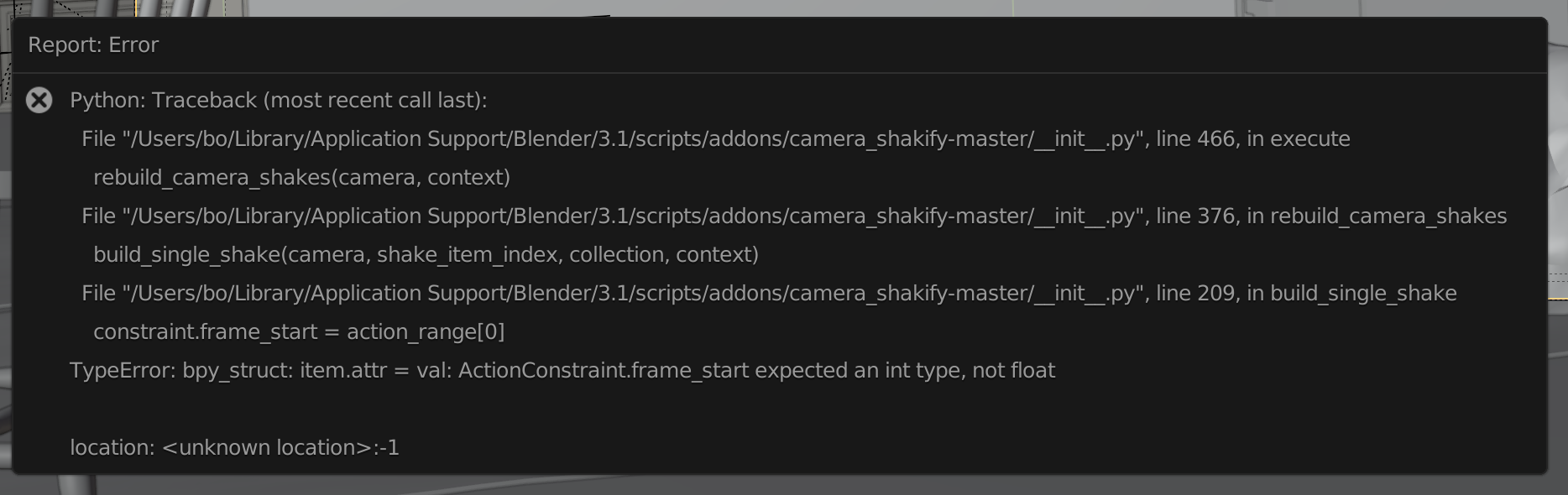Select the Report: Error title bar
The width and height of the screenshot is (1568, 495).
pyautogui.click(x=94, y=44)
